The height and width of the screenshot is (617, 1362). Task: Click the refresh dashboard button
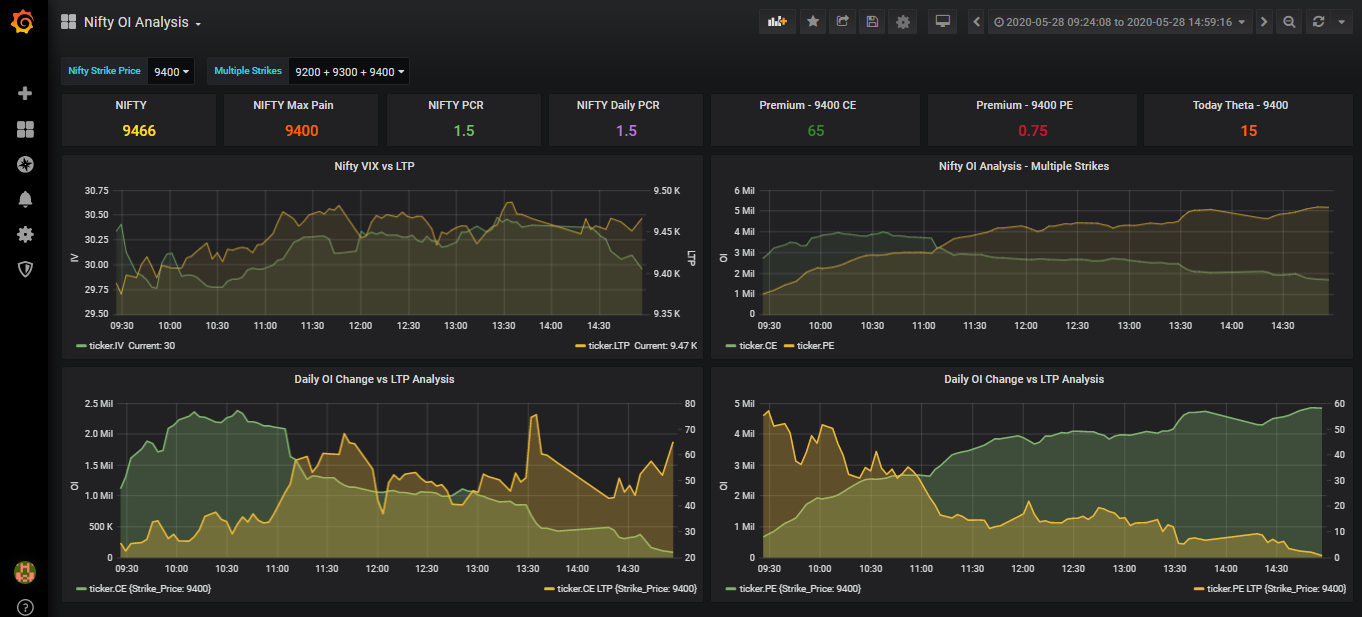(x=1318, y=21)
